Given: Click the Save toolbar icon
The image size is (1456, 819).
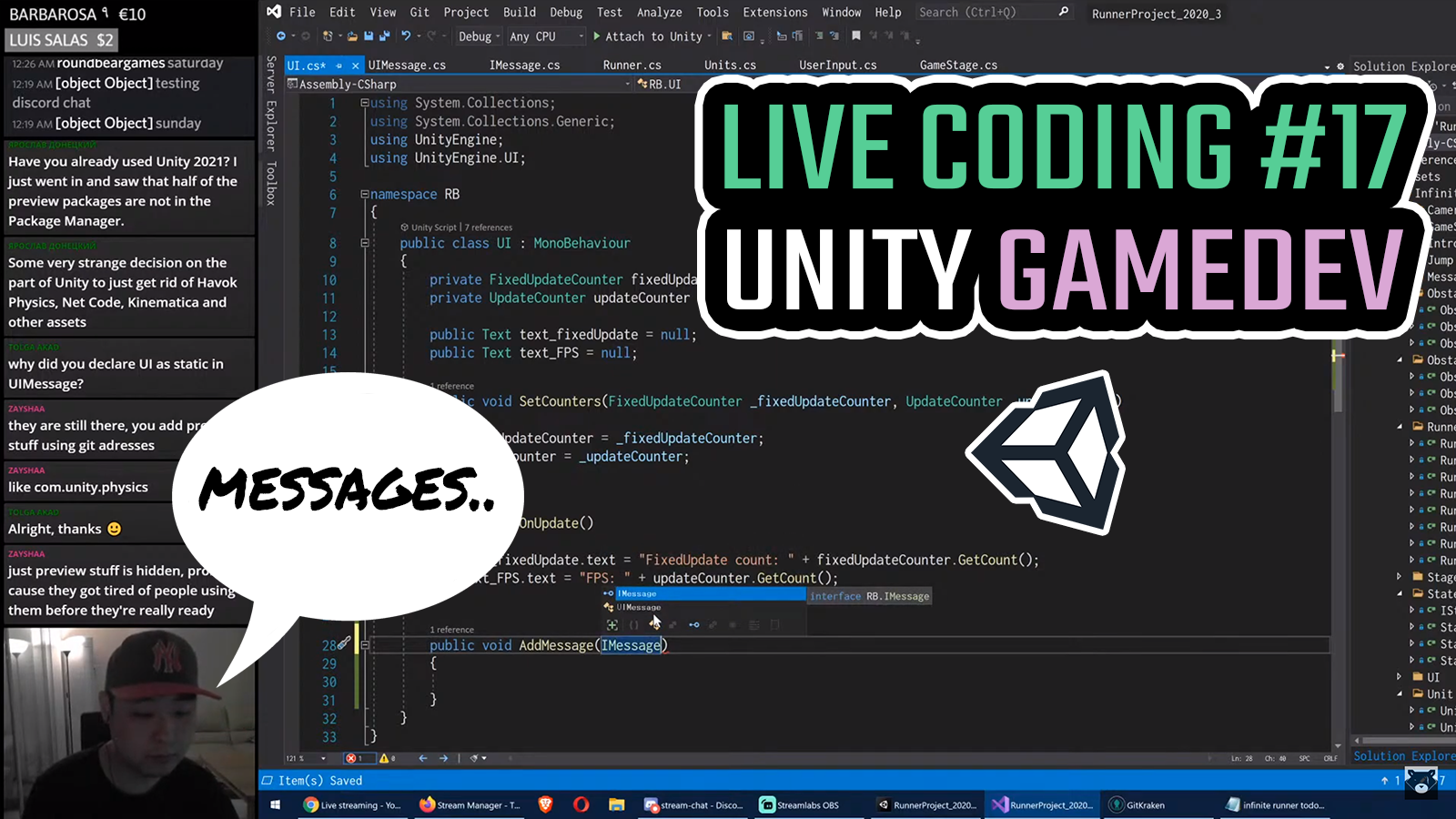Looking at the screenshot, I should tap(369, 36).
